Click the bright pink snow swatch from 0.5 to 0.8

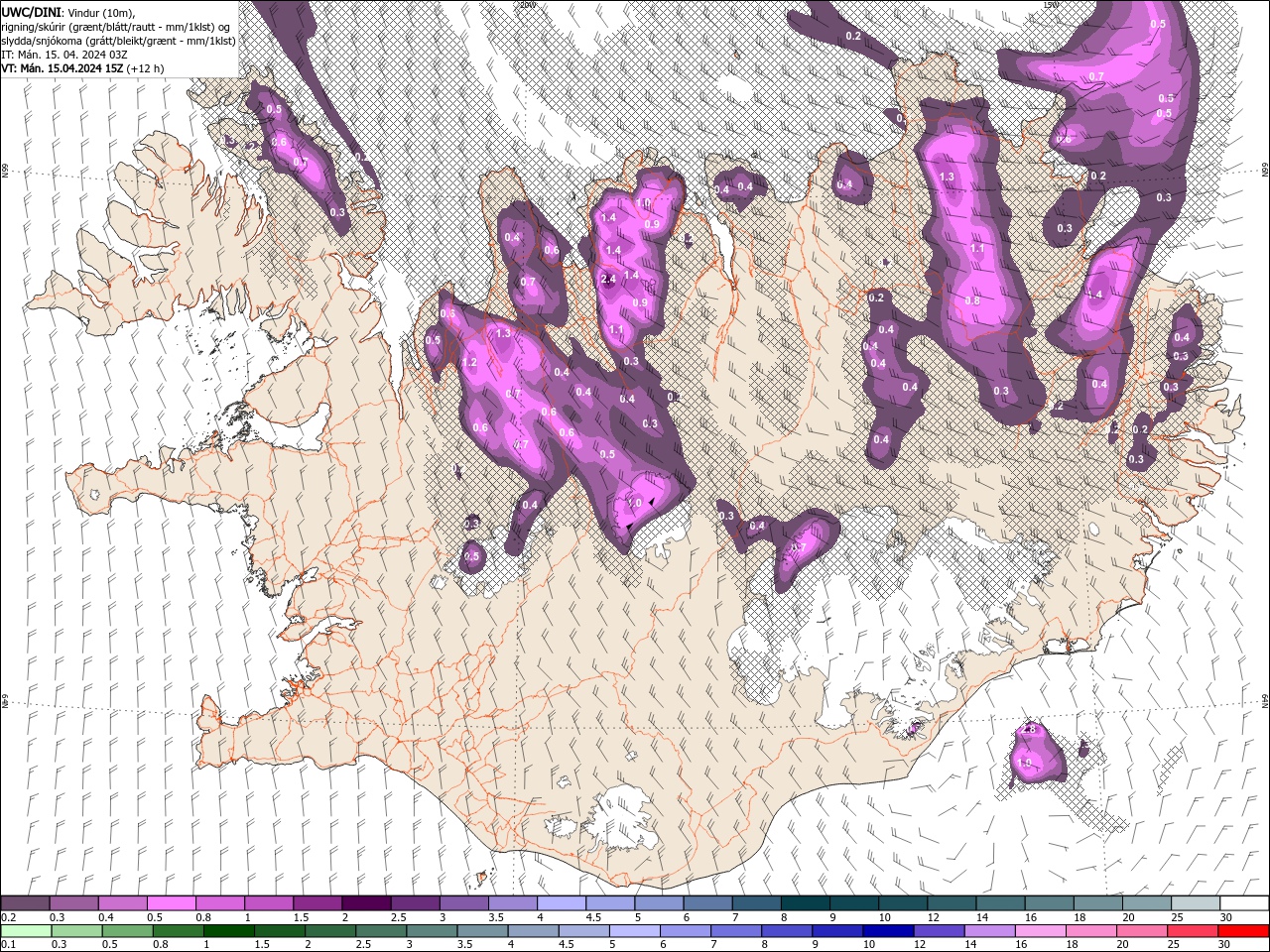(171, 903)
